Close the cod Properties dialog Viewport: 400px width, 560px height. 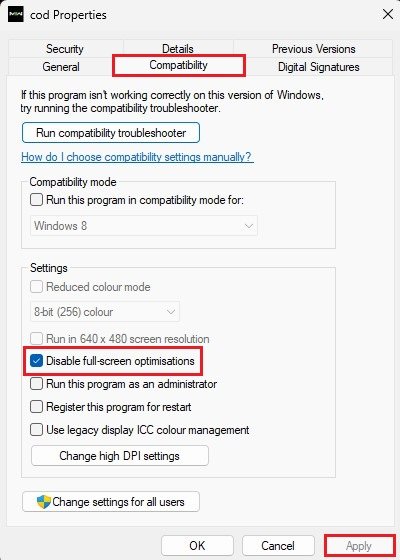click(x=388, y=15)
